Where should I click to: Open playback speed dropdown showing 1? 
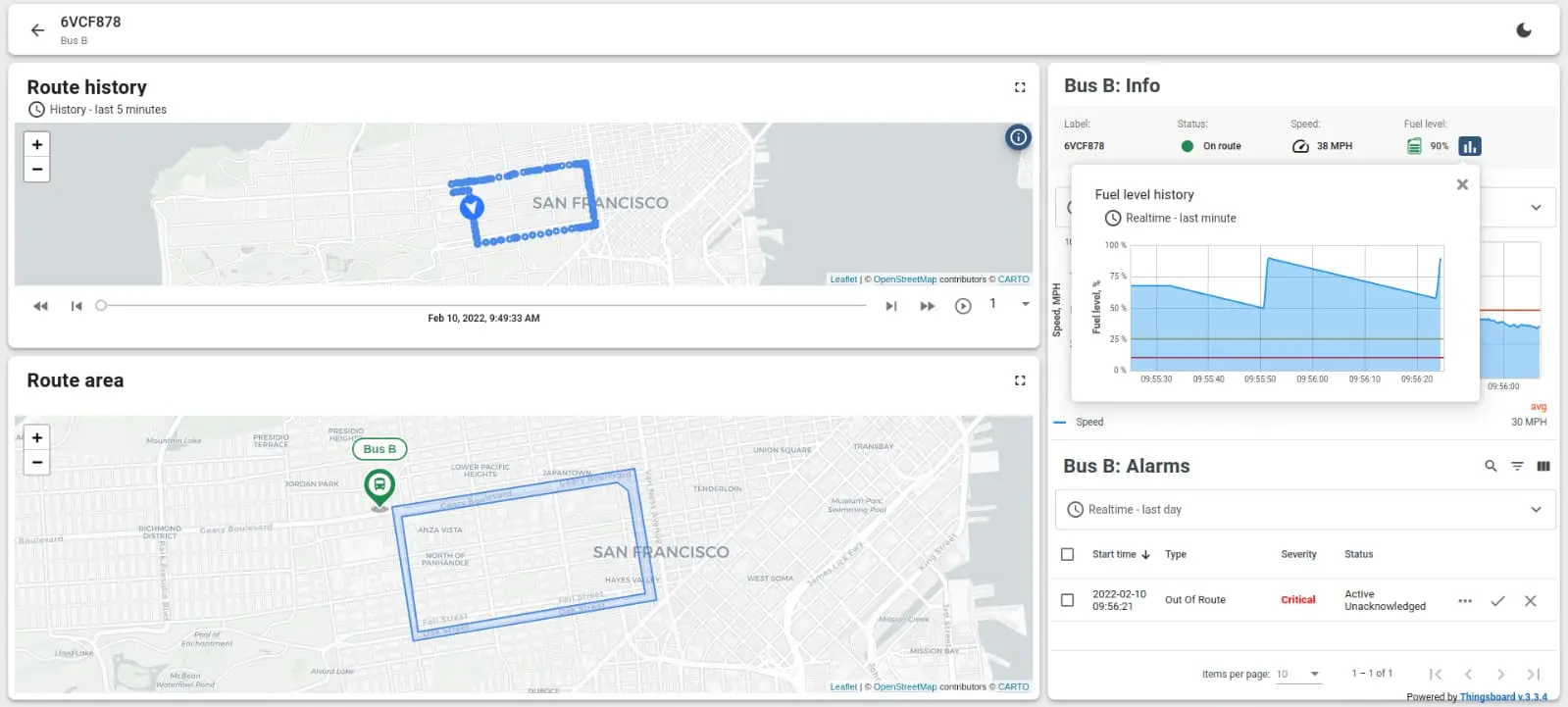(1009, 304)
